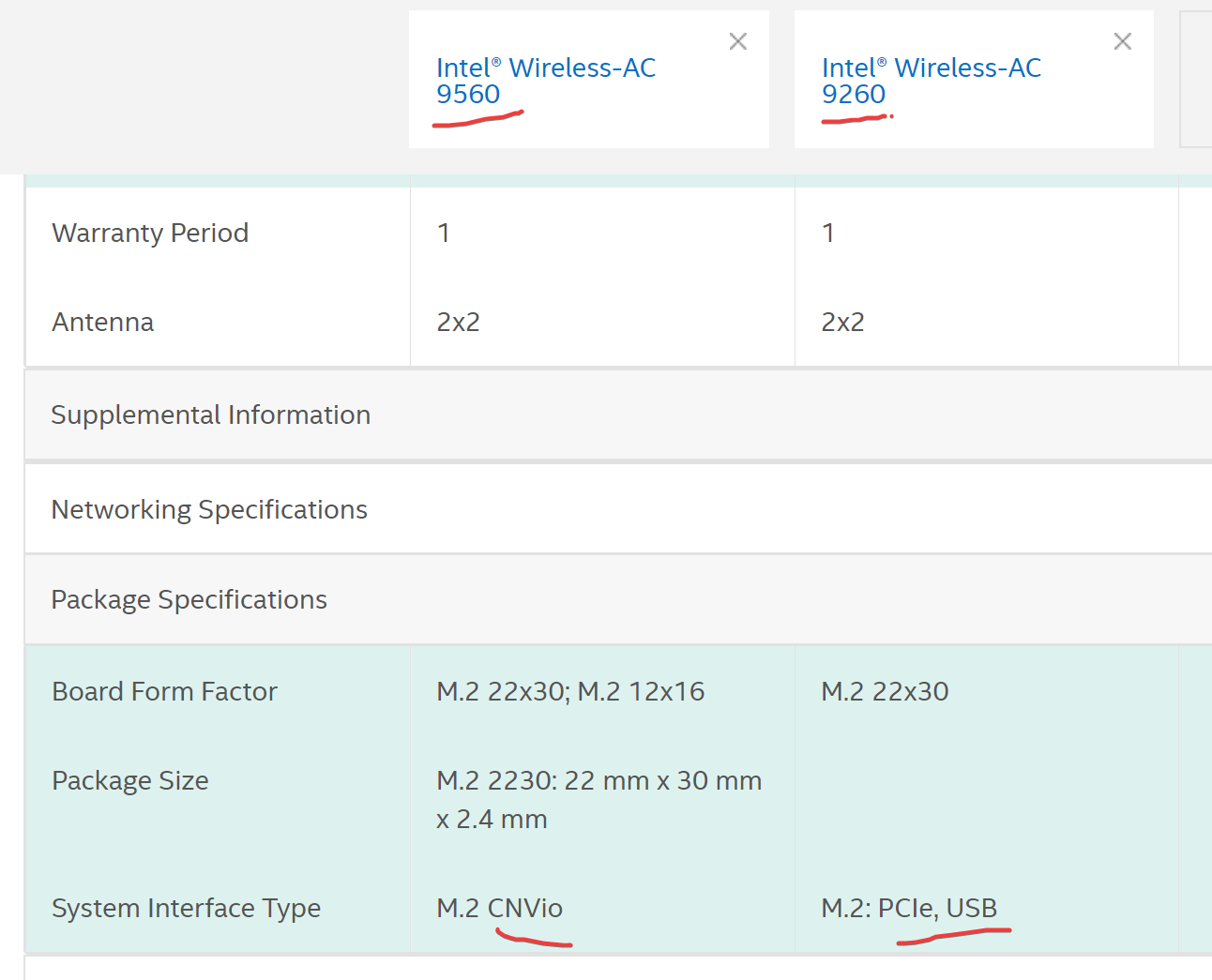Click the 9260 'M.2 22x30' form factor value
The height and width of the screenshot is (980, 1212).
tap(885, 691)
